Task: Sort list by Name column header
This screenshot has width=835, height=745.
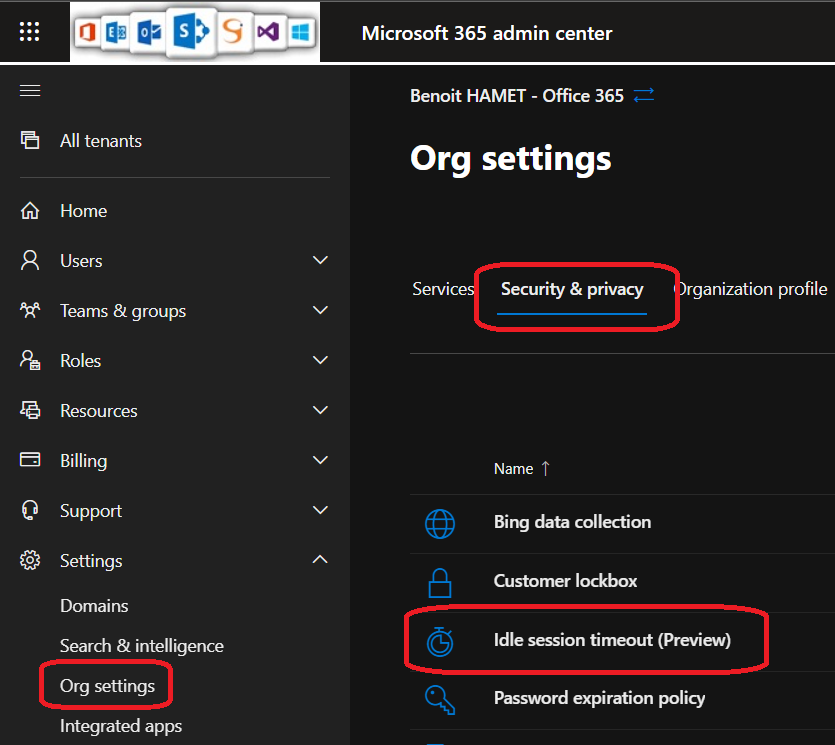Action: [x=513, y=469]
